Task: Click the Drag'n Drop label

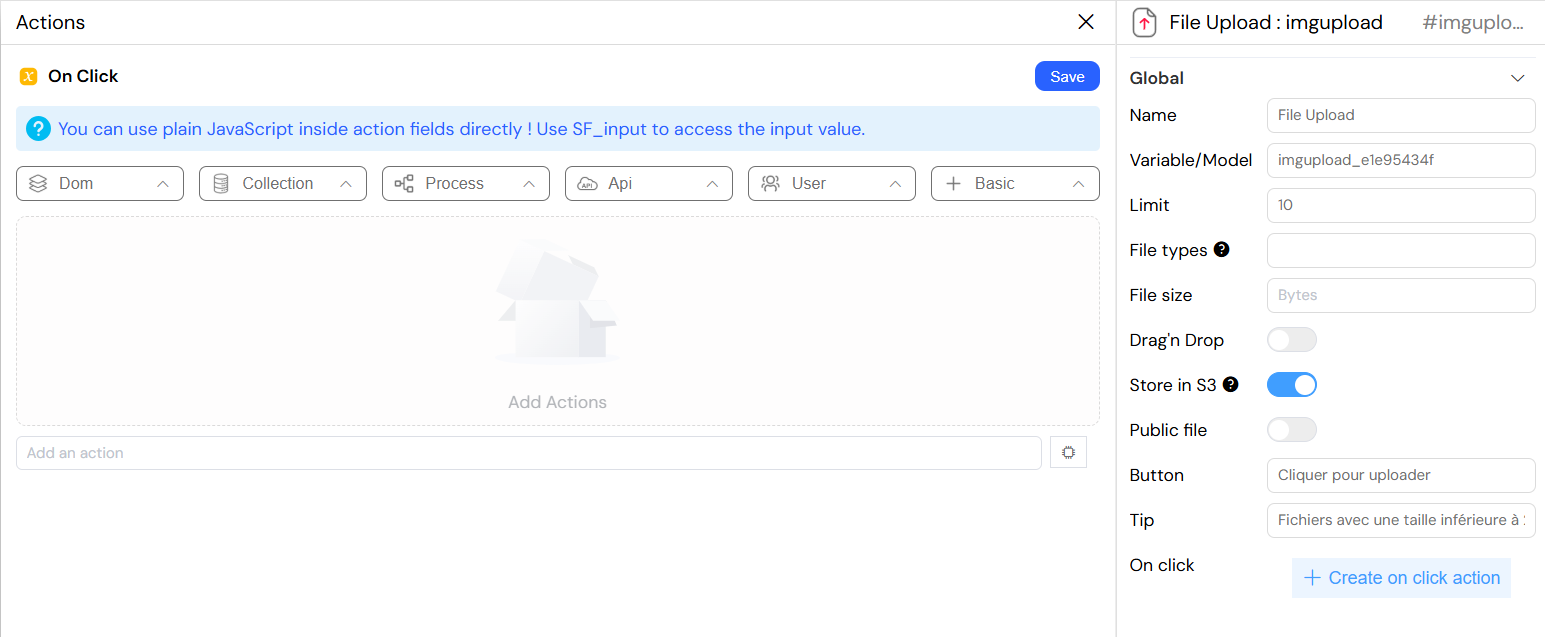Action: [1177, 340]
